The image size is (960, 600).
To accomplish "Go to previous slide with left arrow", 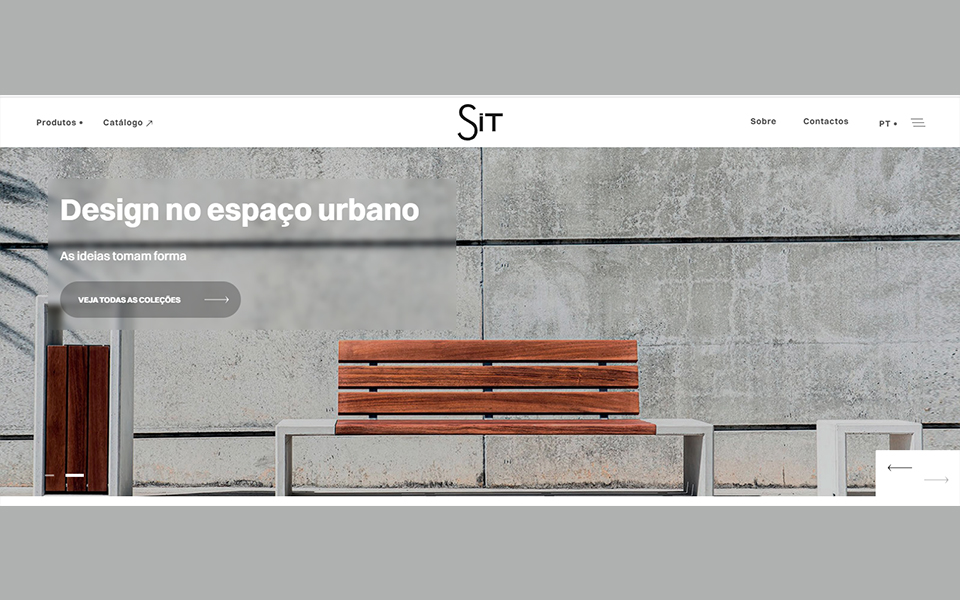I will coord(899,468).
